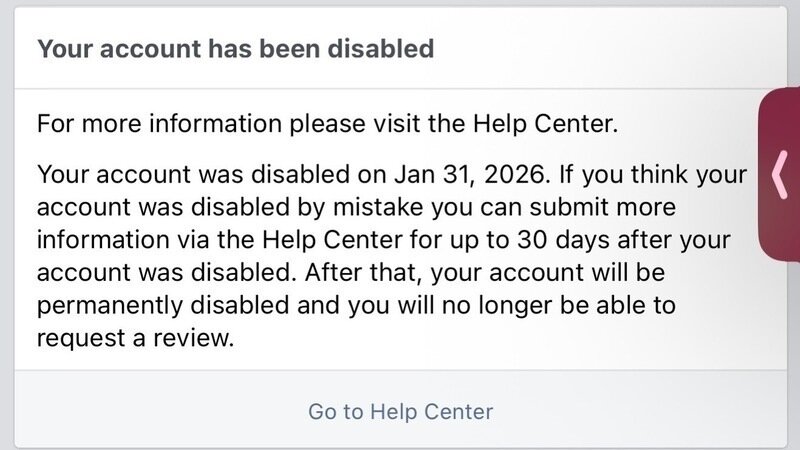The image size is (800, 450).
Task: Expand the maroon side panel chevron
Action: coord(781,174)
